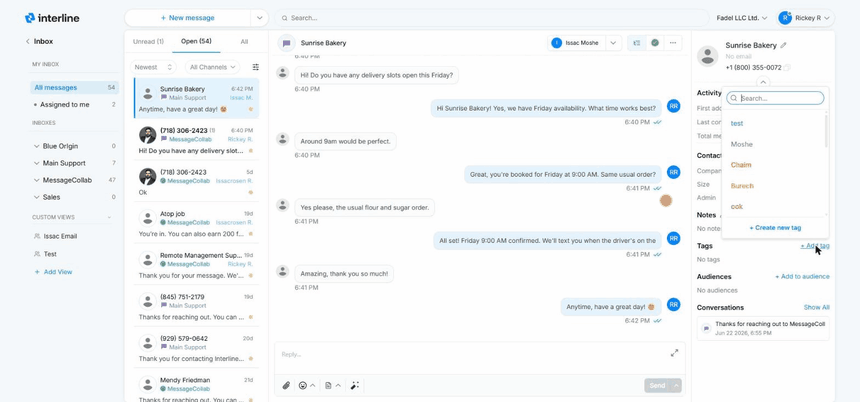Expand the Main Support inbox
The image size is (860, 402).
[37, 163]
